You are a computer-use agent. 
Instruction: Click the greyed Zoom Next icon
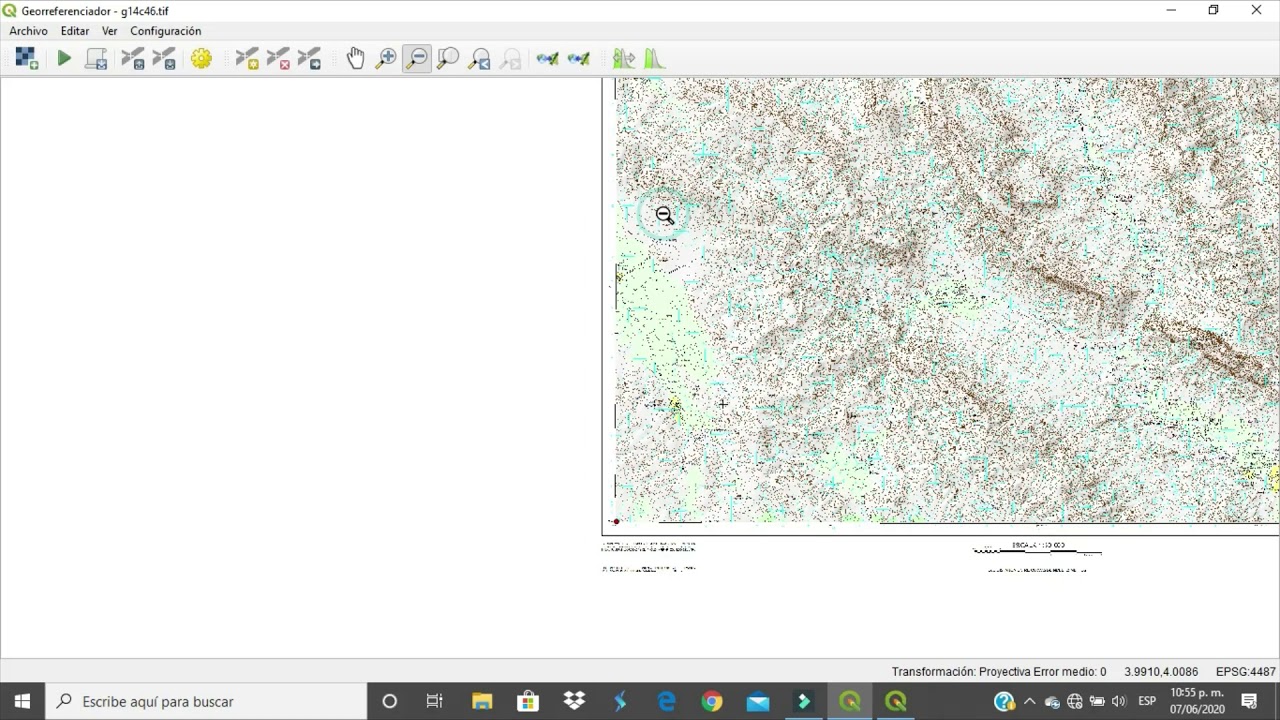pos(510,59)
